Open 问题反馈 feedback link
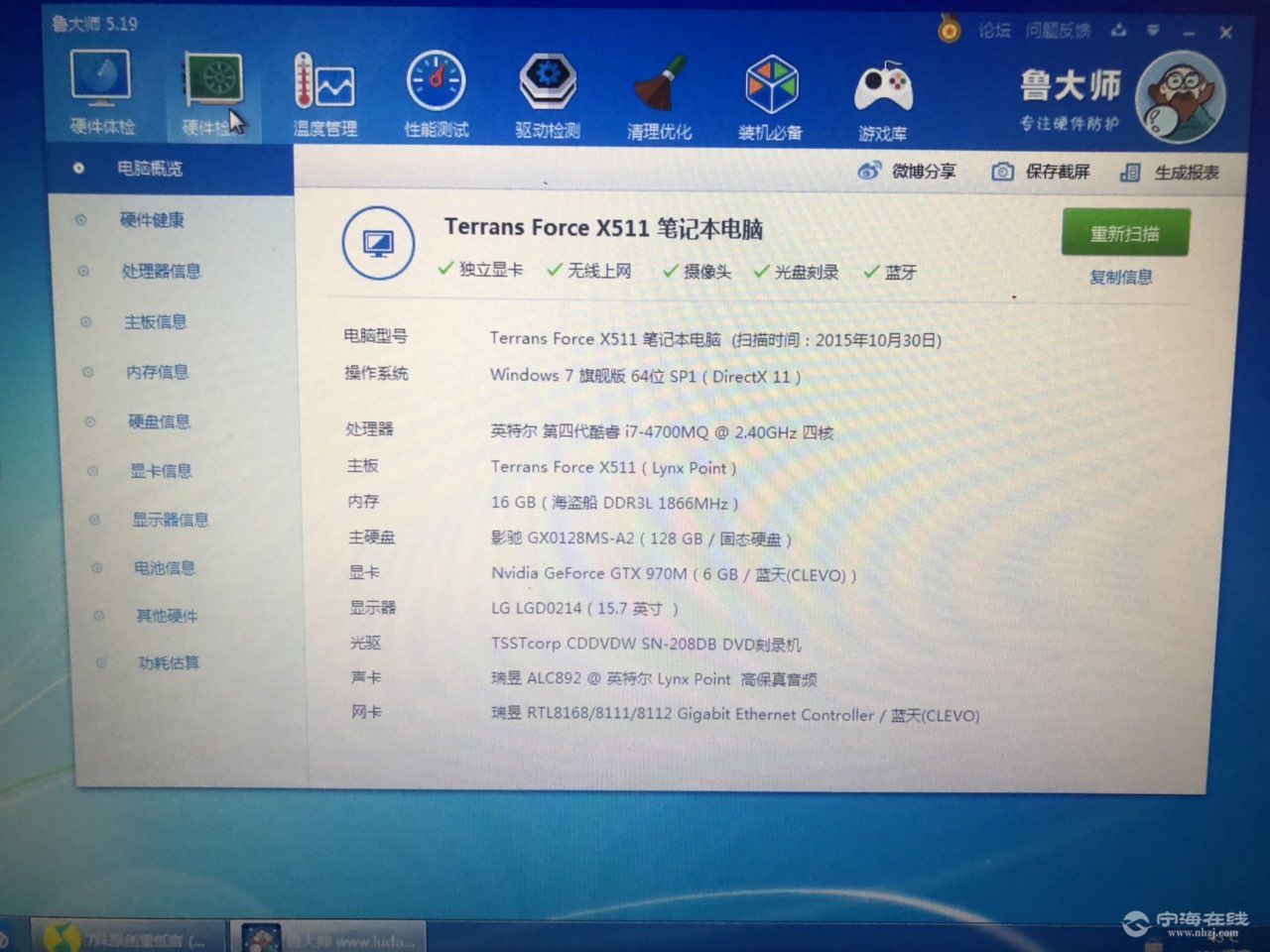The image size is (1270, 952). point(1058,31)
